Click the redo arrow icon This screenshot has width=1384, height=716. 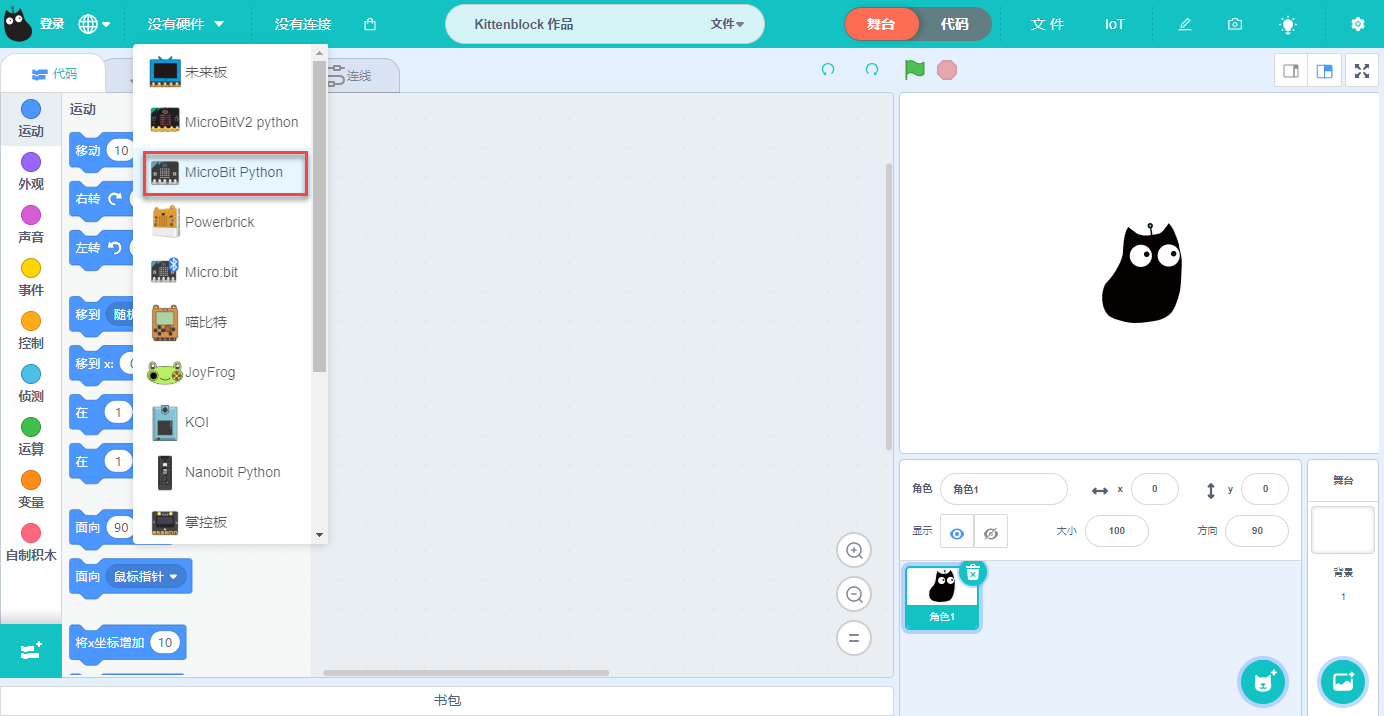[872, 70]
